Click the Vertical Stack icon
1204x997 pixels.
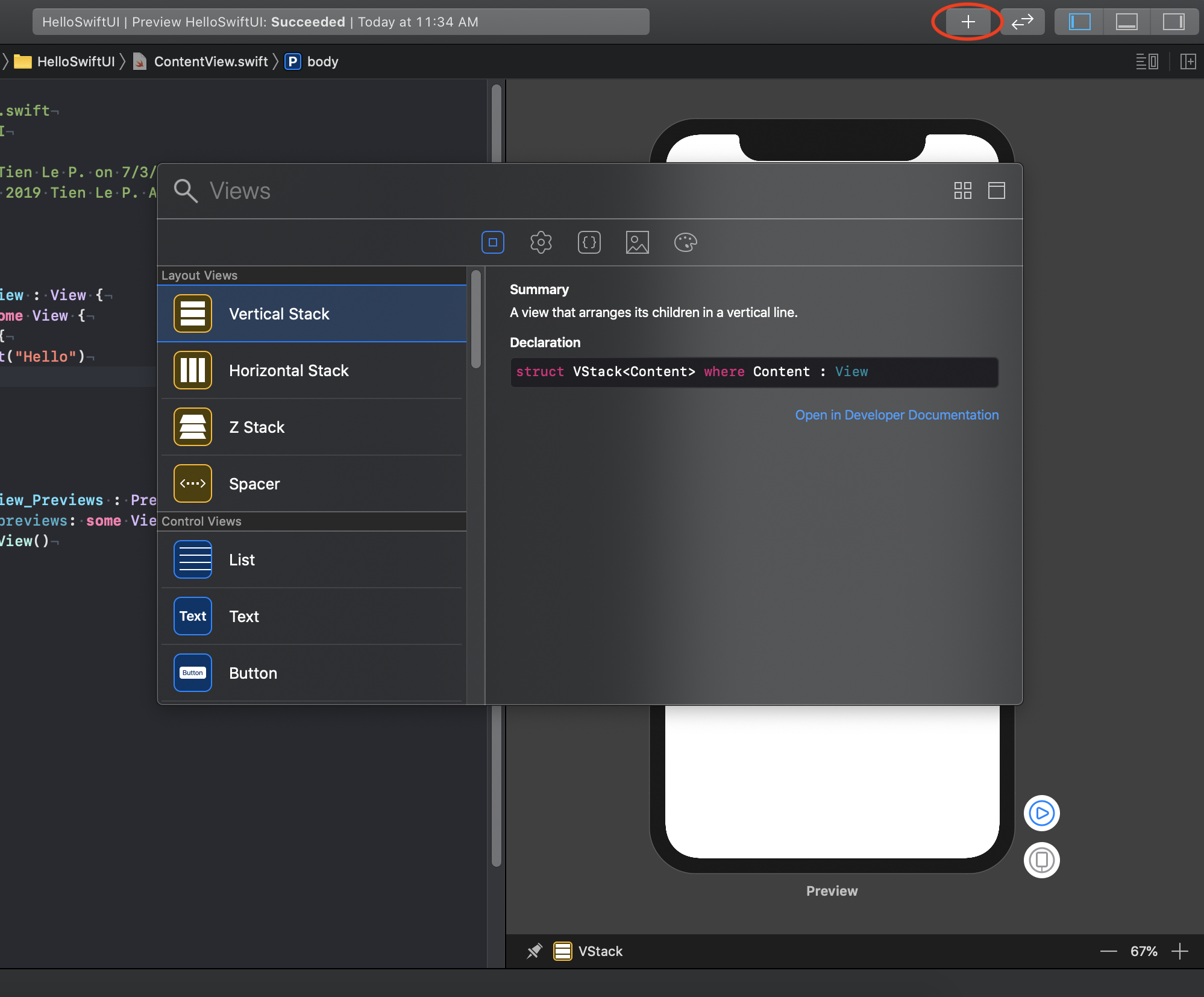(x=193, y=314)
